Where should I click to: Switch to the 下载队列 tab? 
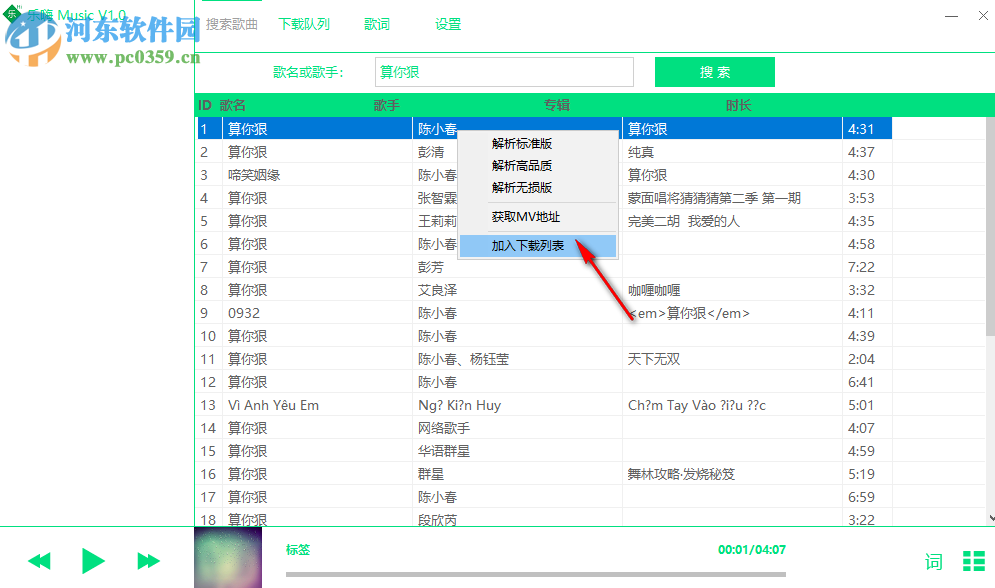coord(304,24)
